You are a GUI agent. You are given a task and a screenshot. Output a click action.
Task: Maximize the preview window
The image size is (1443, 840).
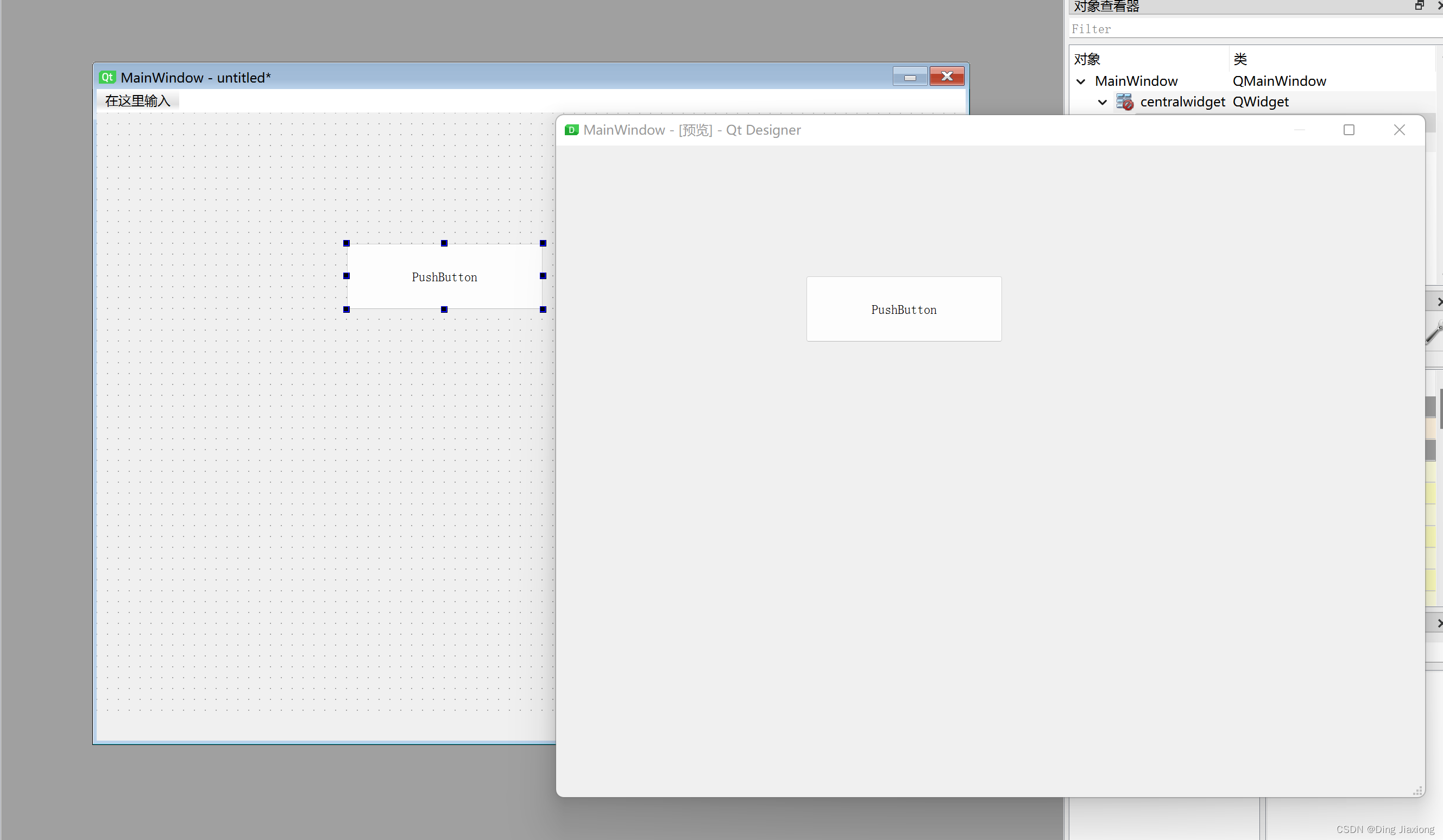[1349, 130]
